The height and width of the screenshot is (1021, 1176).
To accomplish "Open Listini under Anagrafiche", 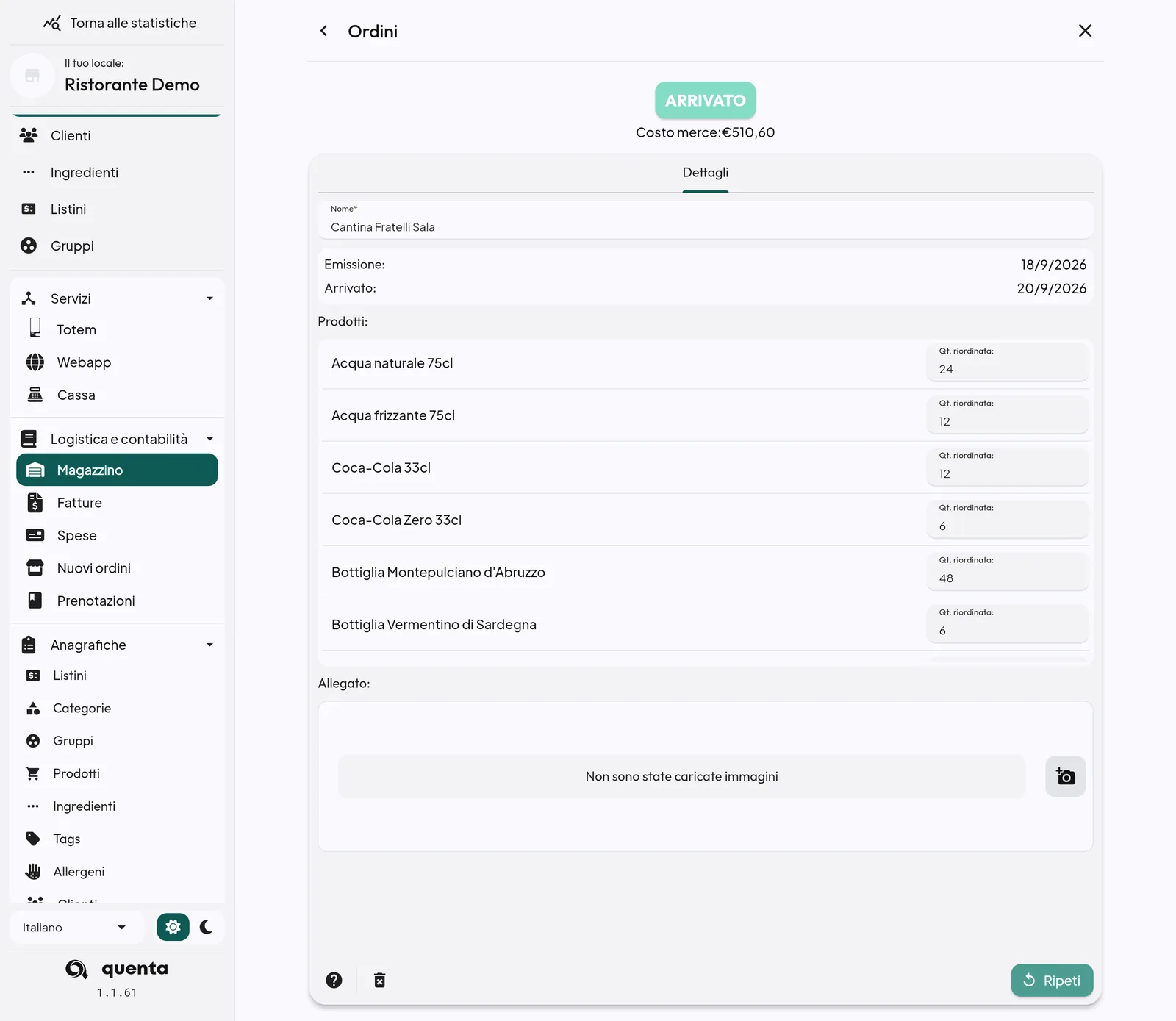I will tap(118, 676).
